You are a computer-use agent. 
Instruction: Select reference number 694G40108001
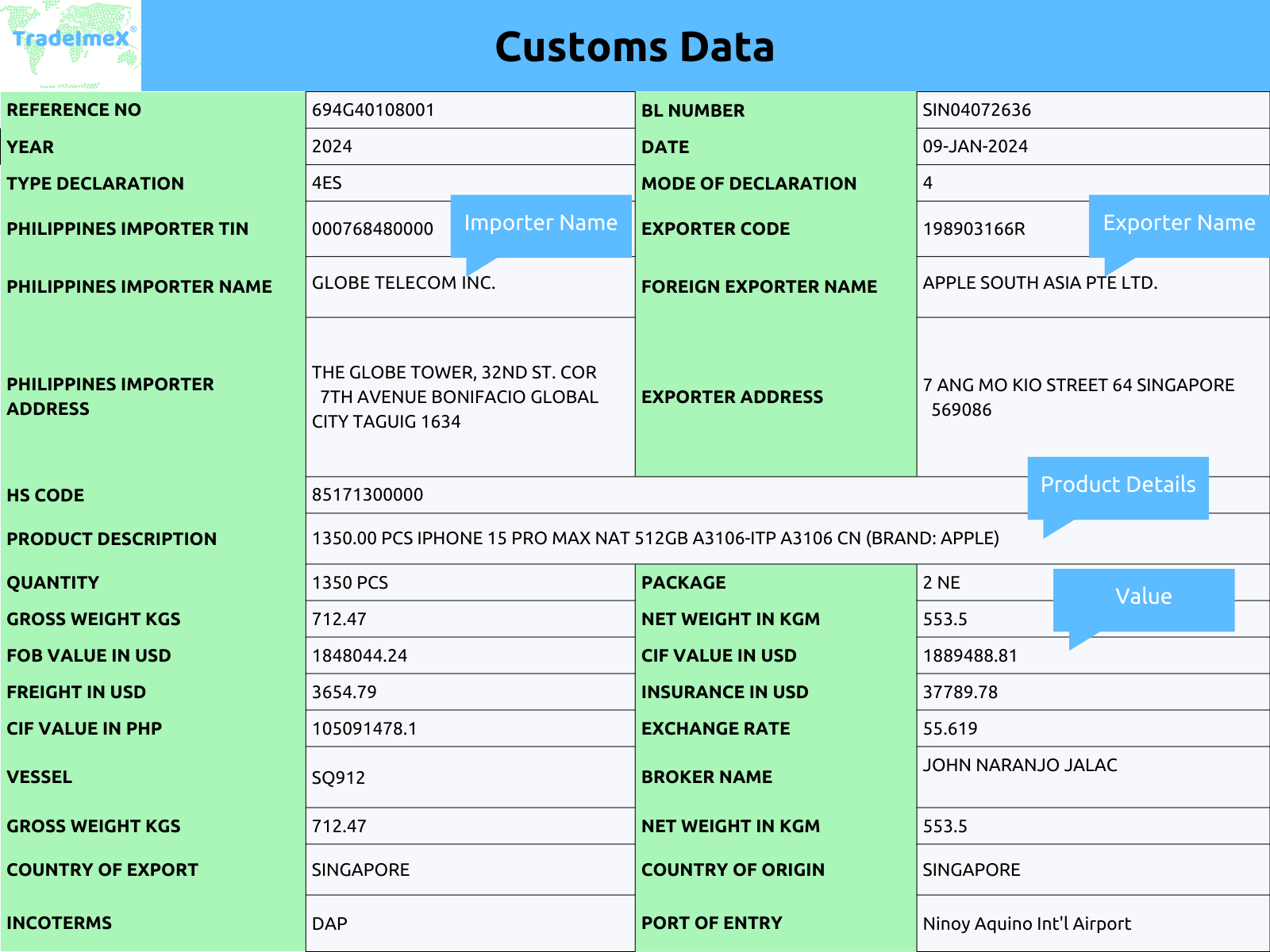coord(373,109)
